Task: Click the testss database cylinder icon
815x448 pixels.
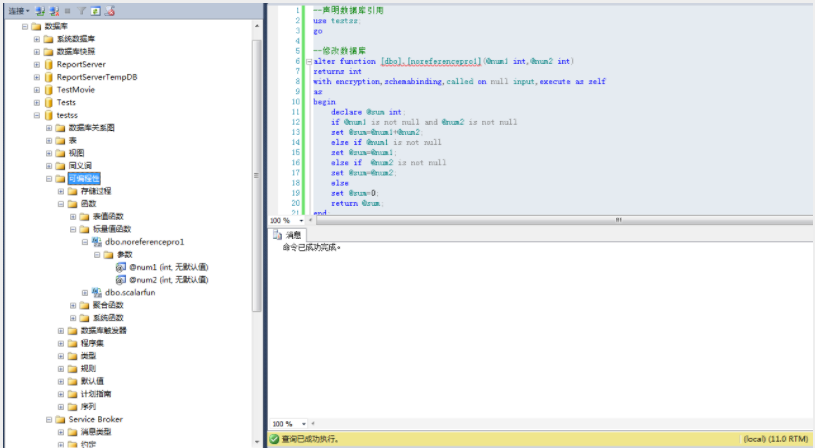Action: coord(48,115)
